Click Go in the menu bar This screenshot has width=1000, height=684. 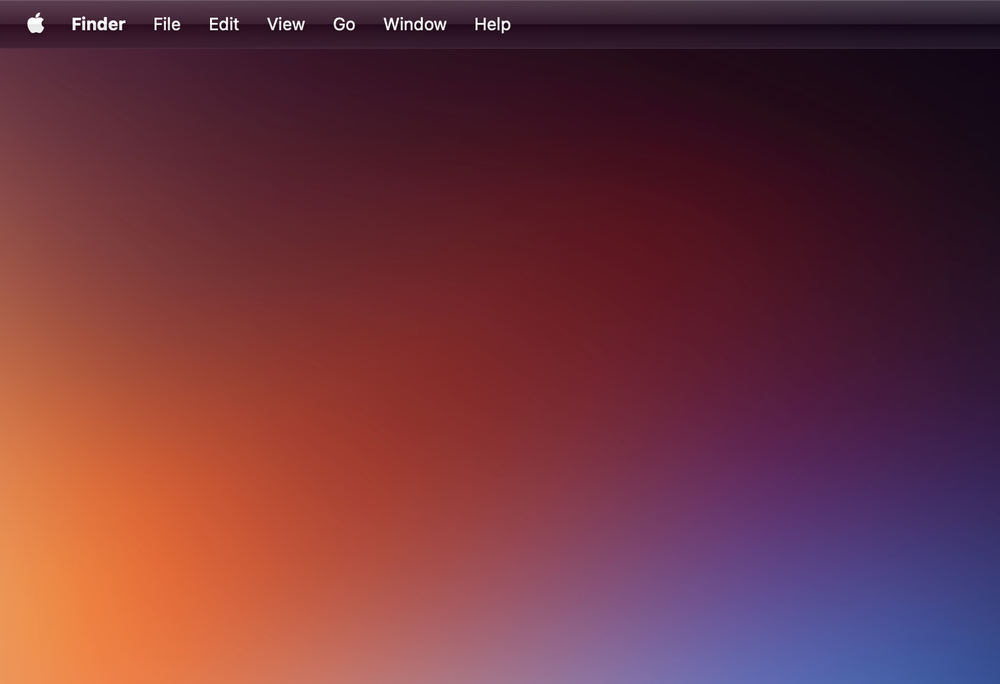pos(344,24)
